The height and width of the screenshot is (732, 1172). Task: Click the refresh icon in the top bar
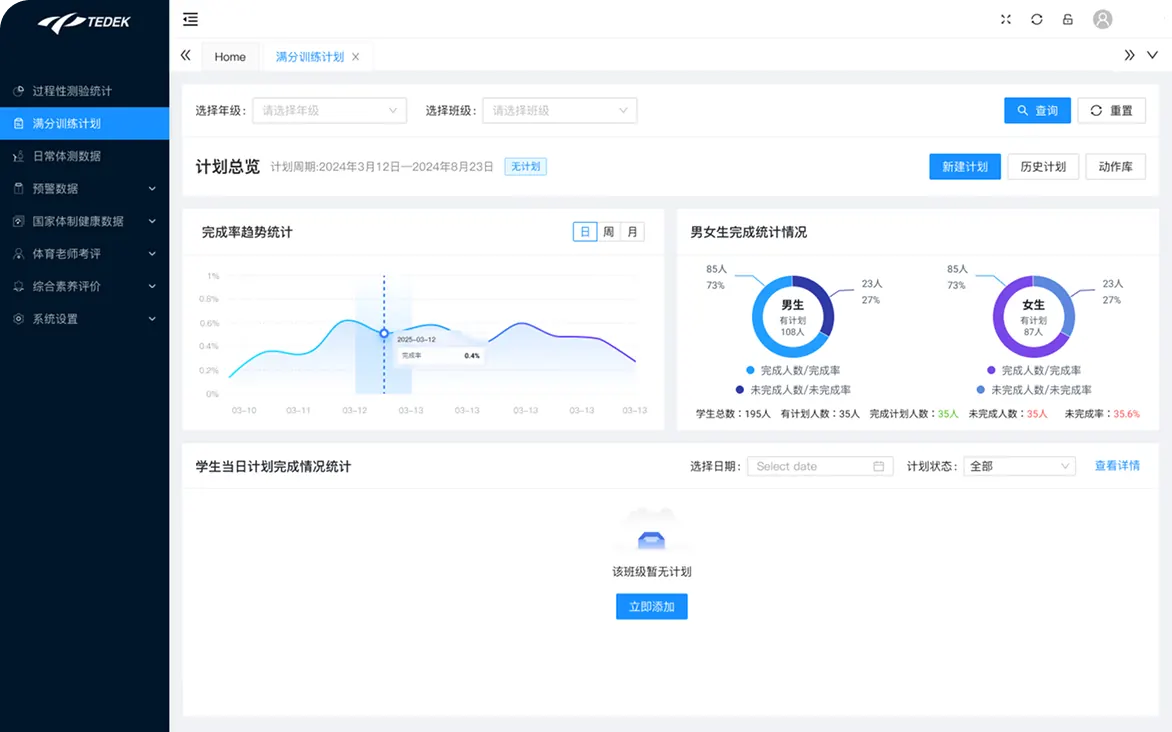[x=1037, y=19]
